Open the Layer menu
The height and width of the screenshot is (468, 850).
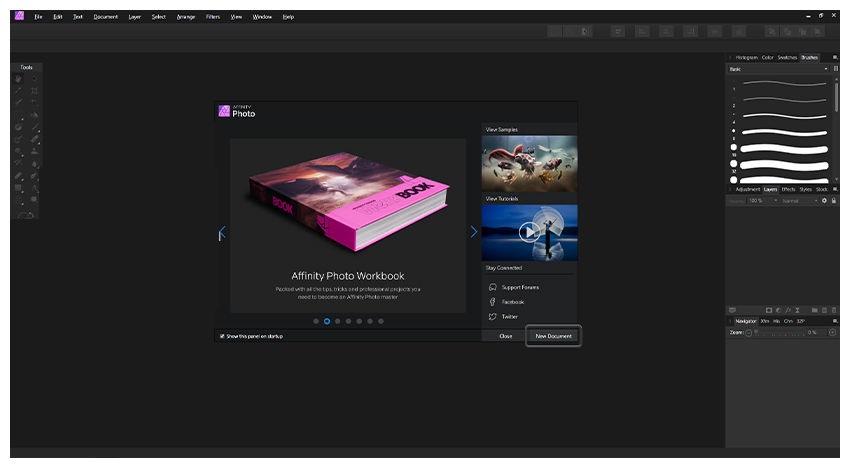pos(134,17)
